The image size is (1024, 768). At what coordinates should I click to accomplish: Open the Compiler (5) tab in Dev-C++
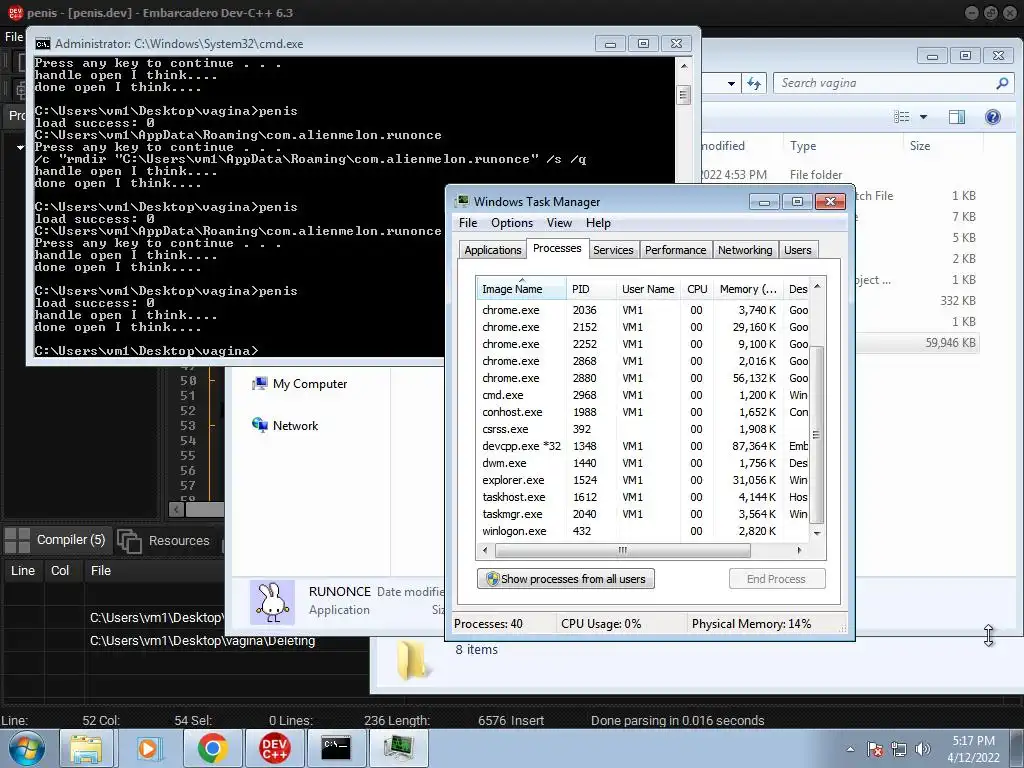point(56,540)
